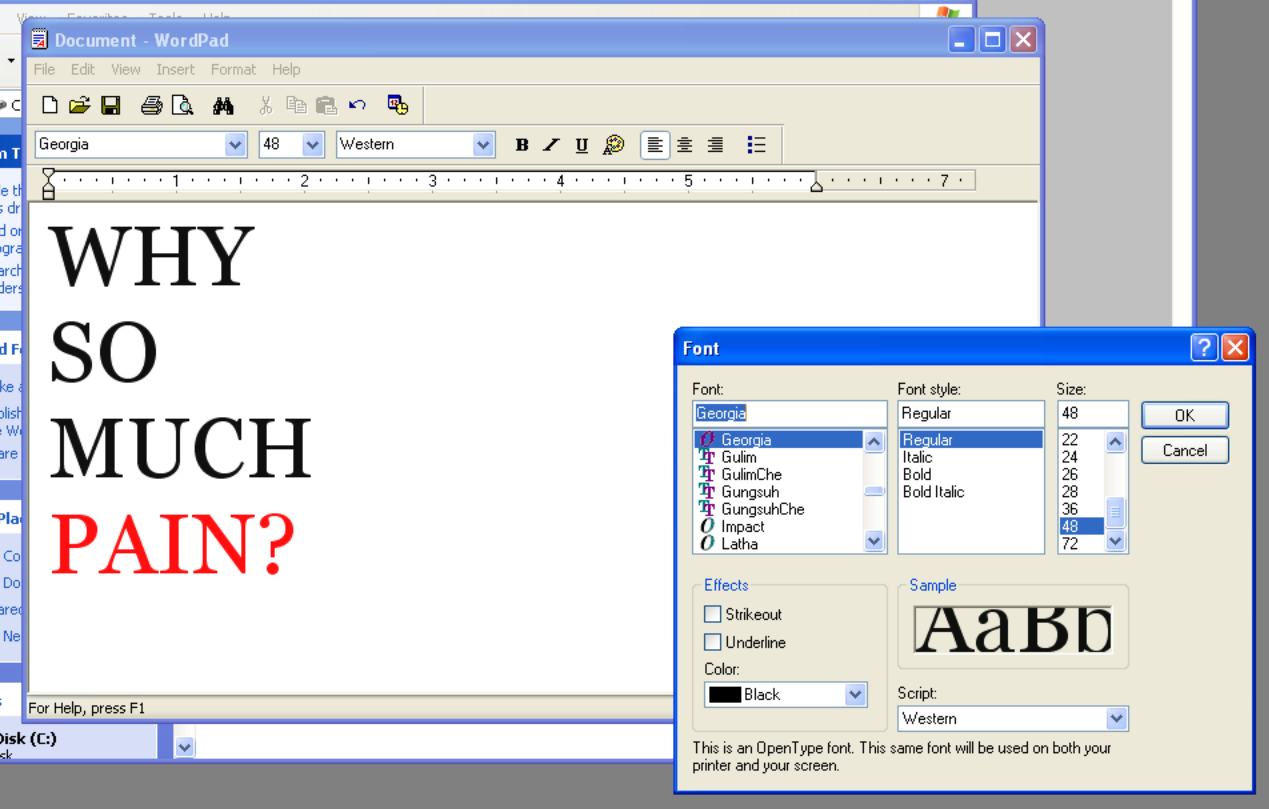Screen dimensions: 1269x809
Task: Click the font list scrollbar down arrow
Action: click(875, 541)
